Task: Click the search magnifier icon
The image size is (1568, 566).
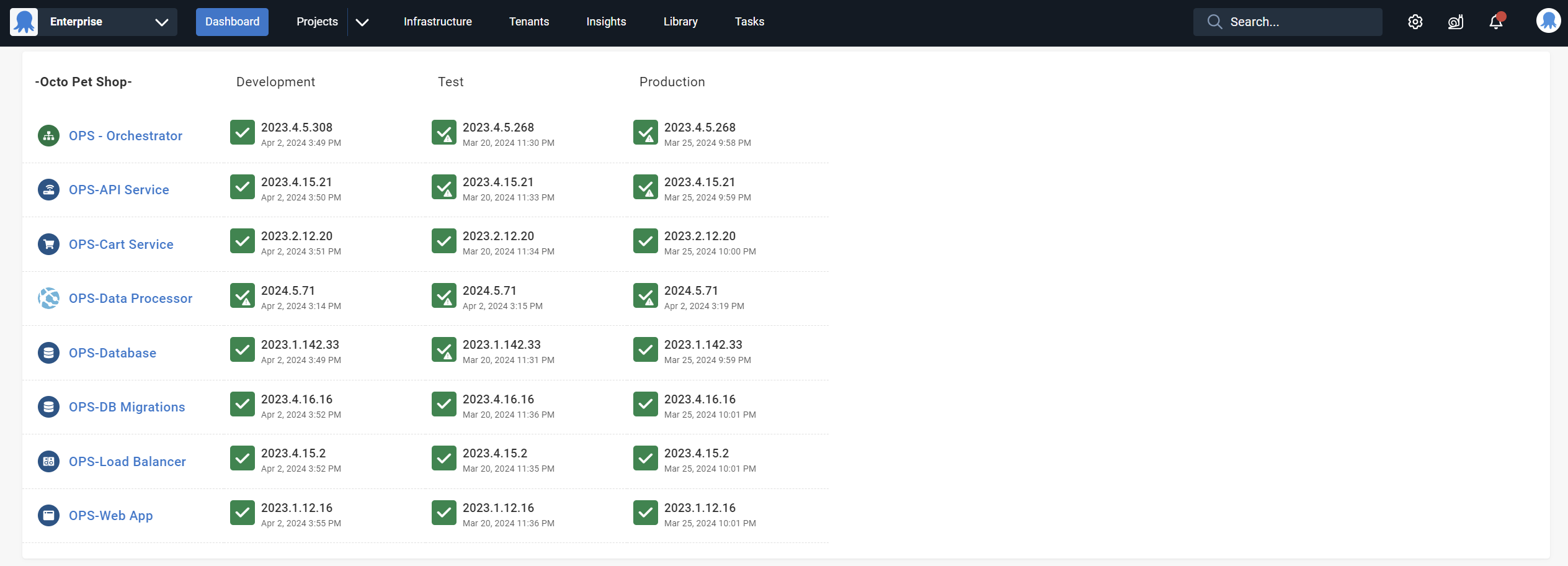Action: pyautogui.click(x=1214, y=21)
